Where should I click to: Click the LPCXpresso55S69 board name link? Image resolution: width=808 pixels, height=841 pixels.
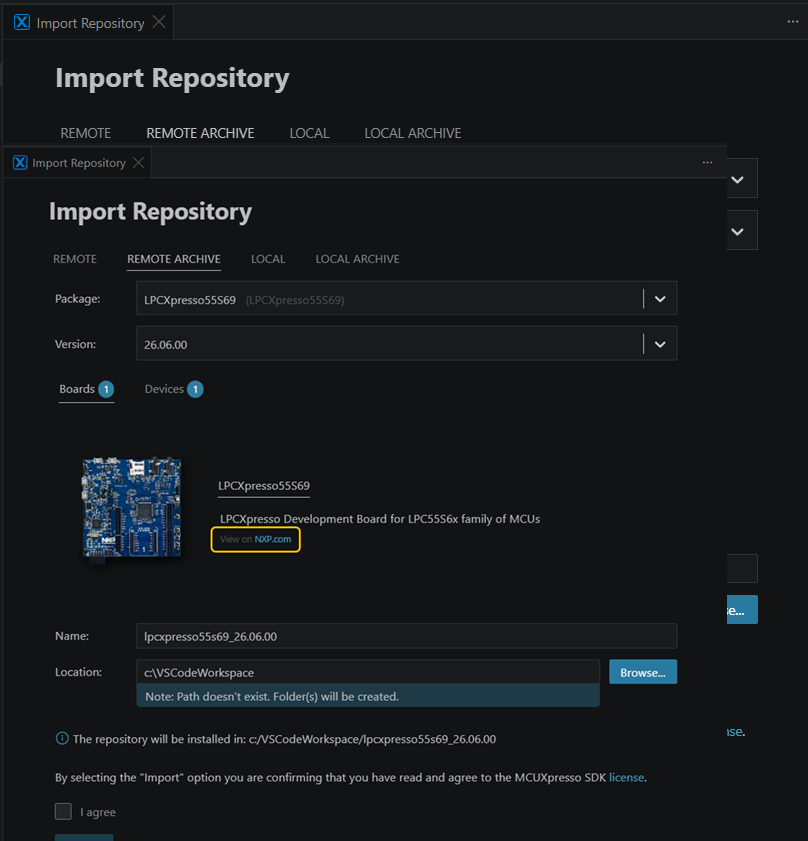[x=264, y=486]
